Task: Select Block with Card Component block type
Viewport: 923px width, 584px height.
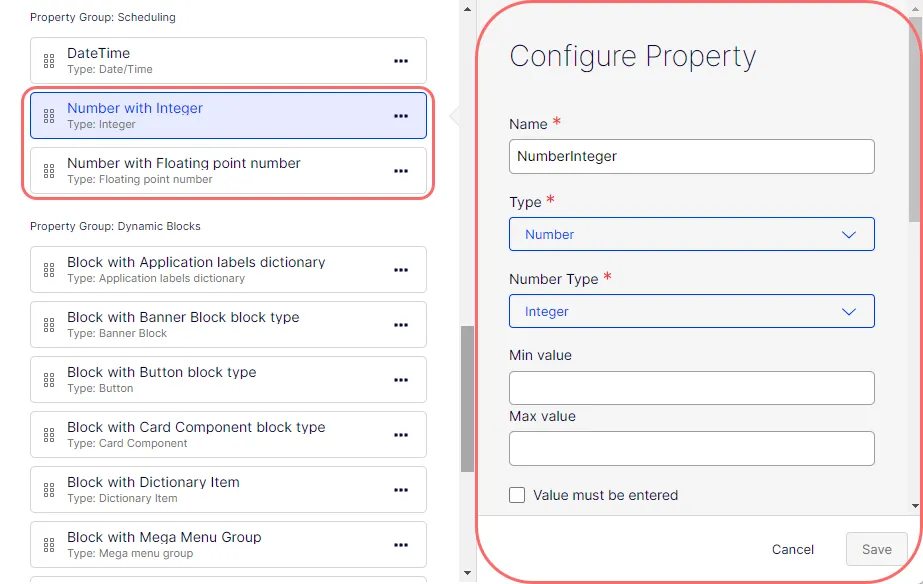Action: 228,435
